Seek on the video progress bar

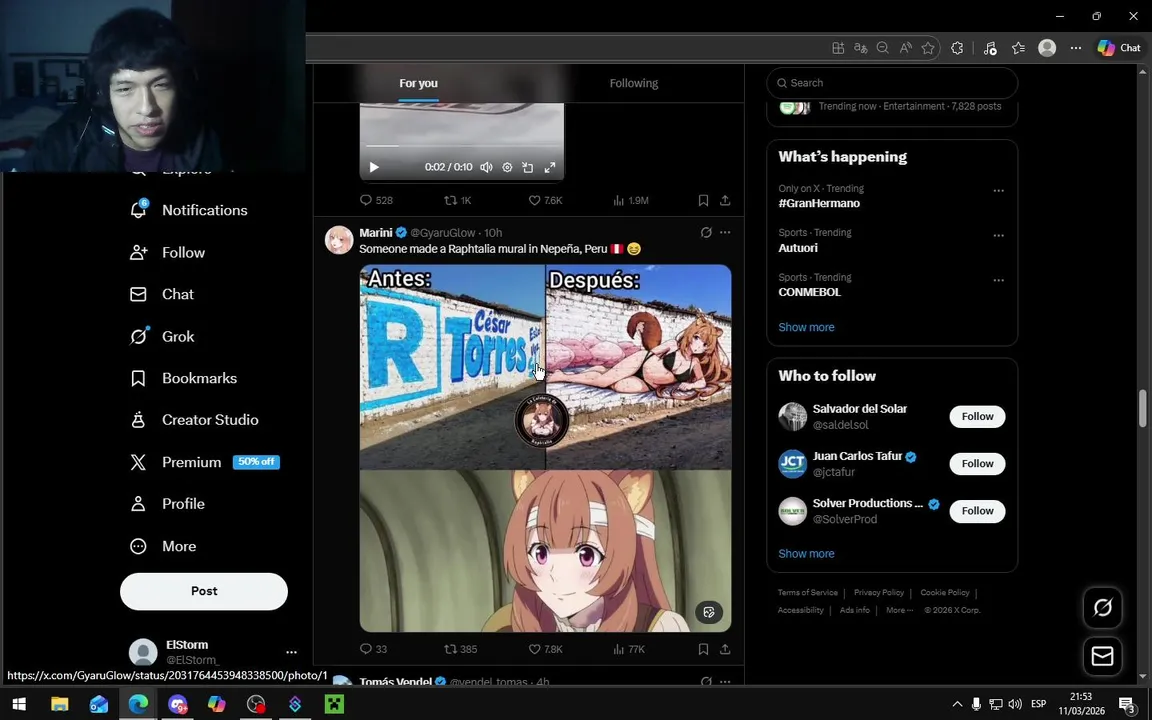(x=461, y=146)
